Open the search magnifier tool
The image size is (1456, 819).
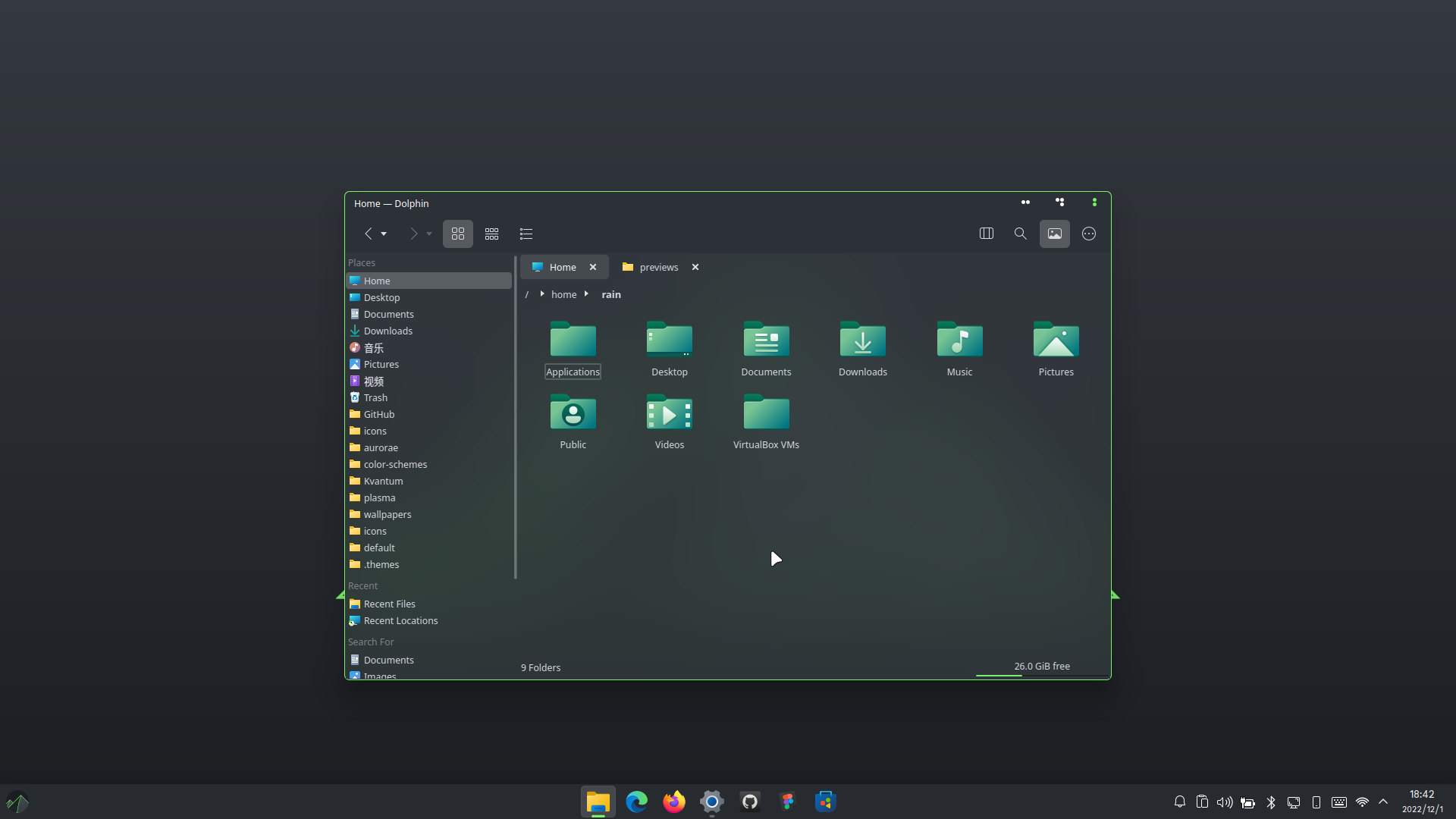point(1021,234)
